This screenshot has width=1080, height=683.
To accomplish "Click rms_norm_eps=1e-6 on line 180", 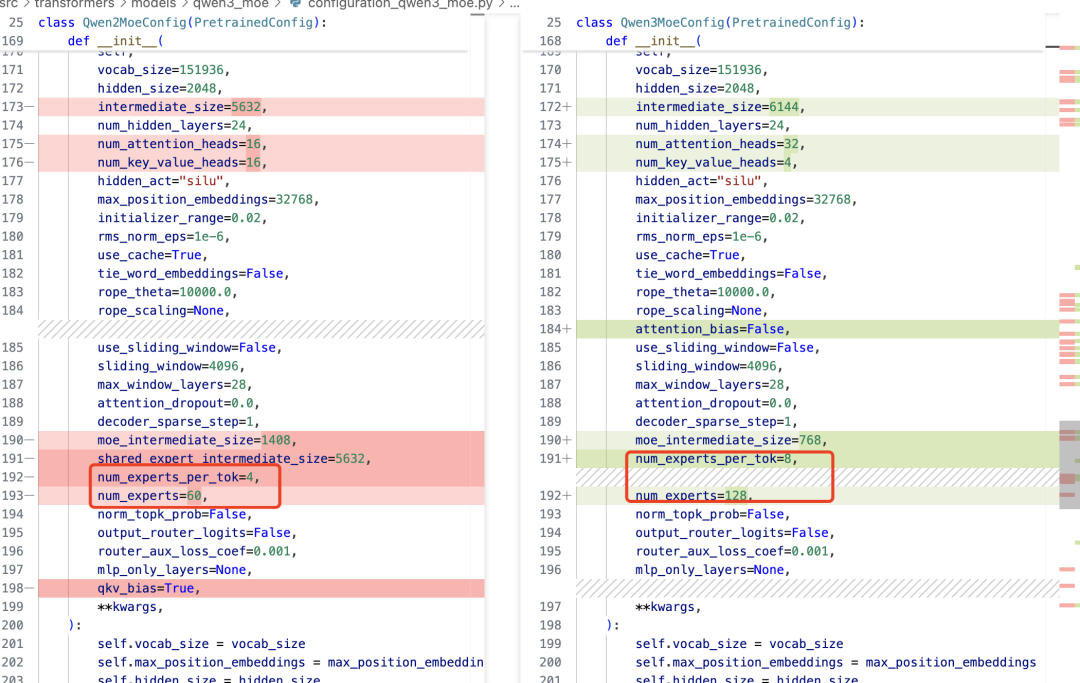I will tap(163, 236).
